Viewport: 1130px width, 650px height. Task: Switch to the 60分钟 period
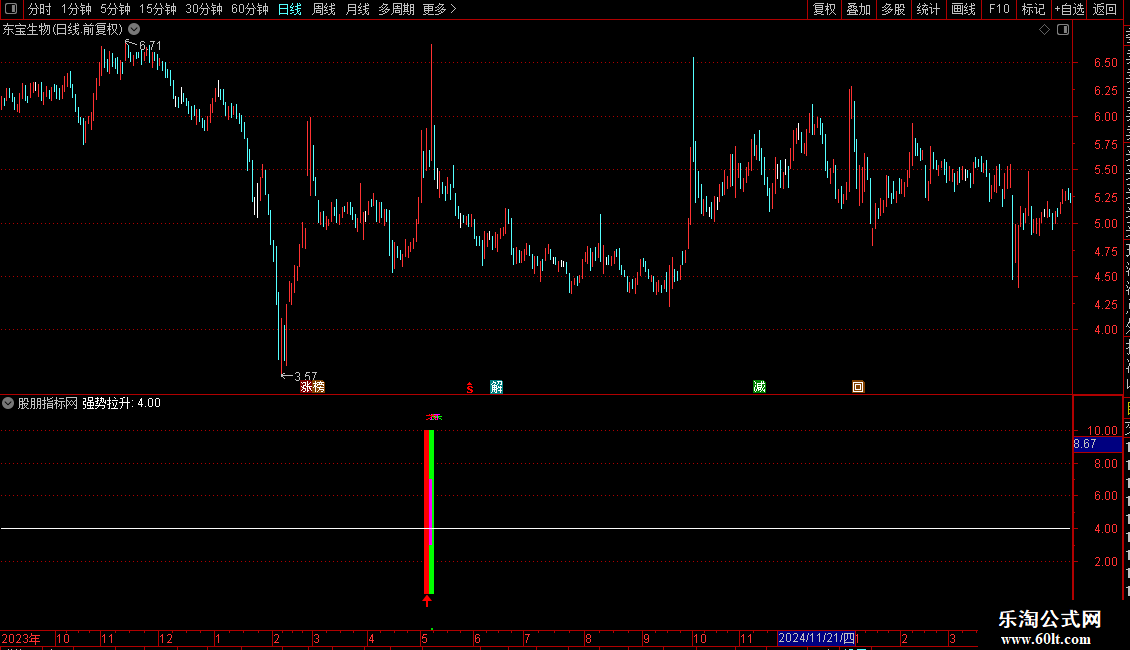coord(250,9)
